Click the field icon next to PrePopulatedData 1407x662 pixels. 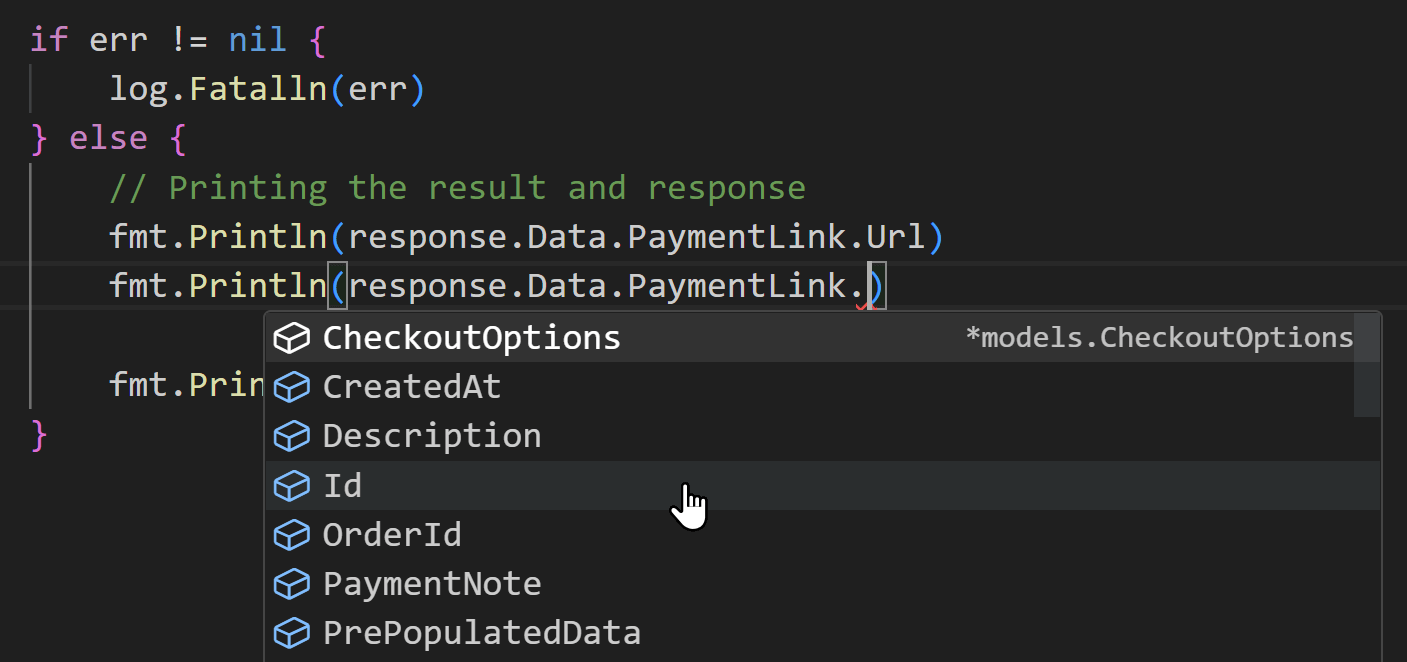click(291, 632)
